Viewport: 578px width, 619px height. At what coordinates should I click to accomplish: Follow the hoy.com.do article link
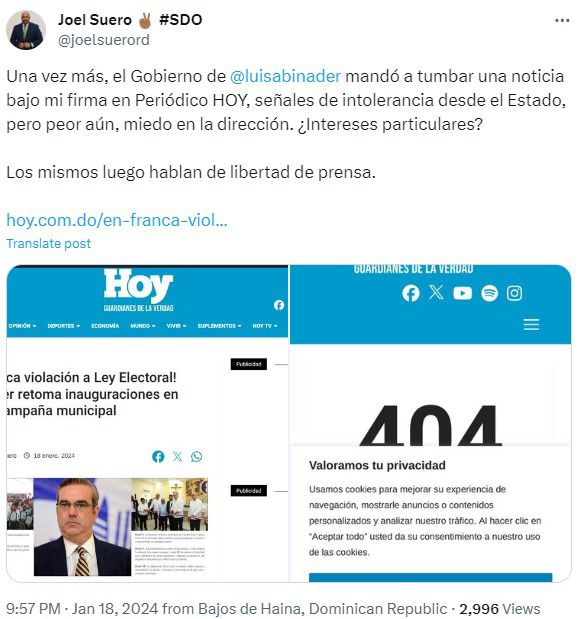(117, 220)
